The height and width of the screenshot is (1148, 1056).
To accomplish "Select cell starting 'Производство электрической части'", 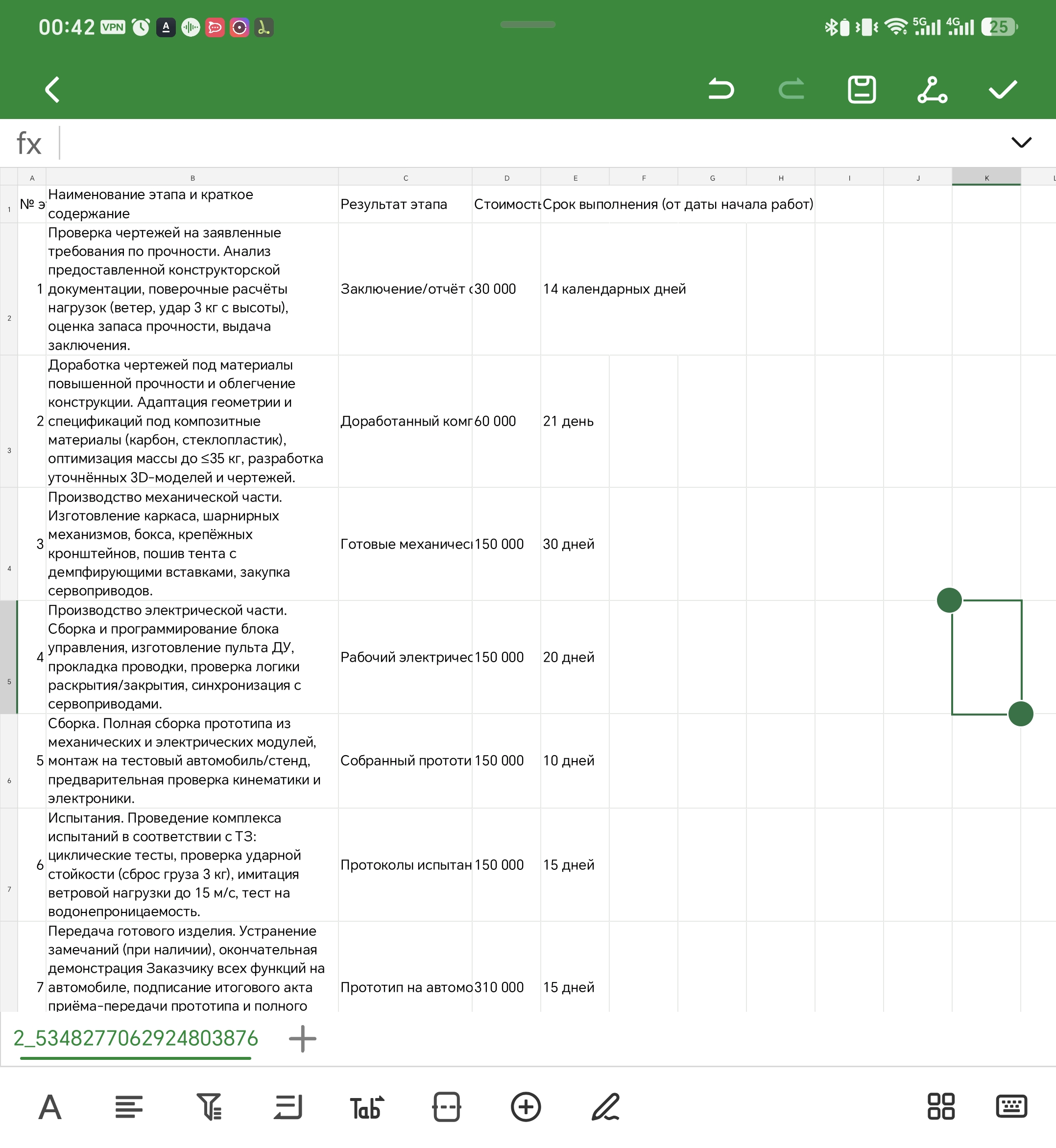I will (192, 657).
